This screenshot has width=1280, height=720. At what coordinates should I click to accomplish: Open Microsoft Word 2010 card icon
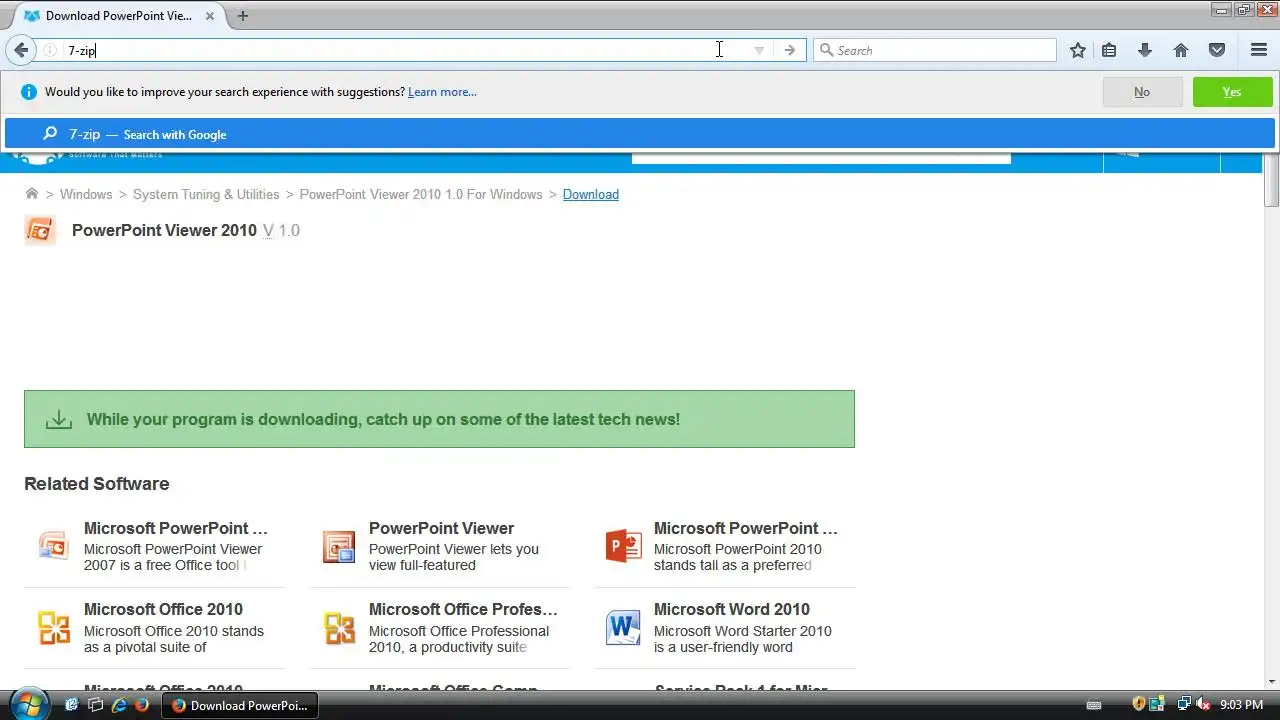(x=624, y=628)
